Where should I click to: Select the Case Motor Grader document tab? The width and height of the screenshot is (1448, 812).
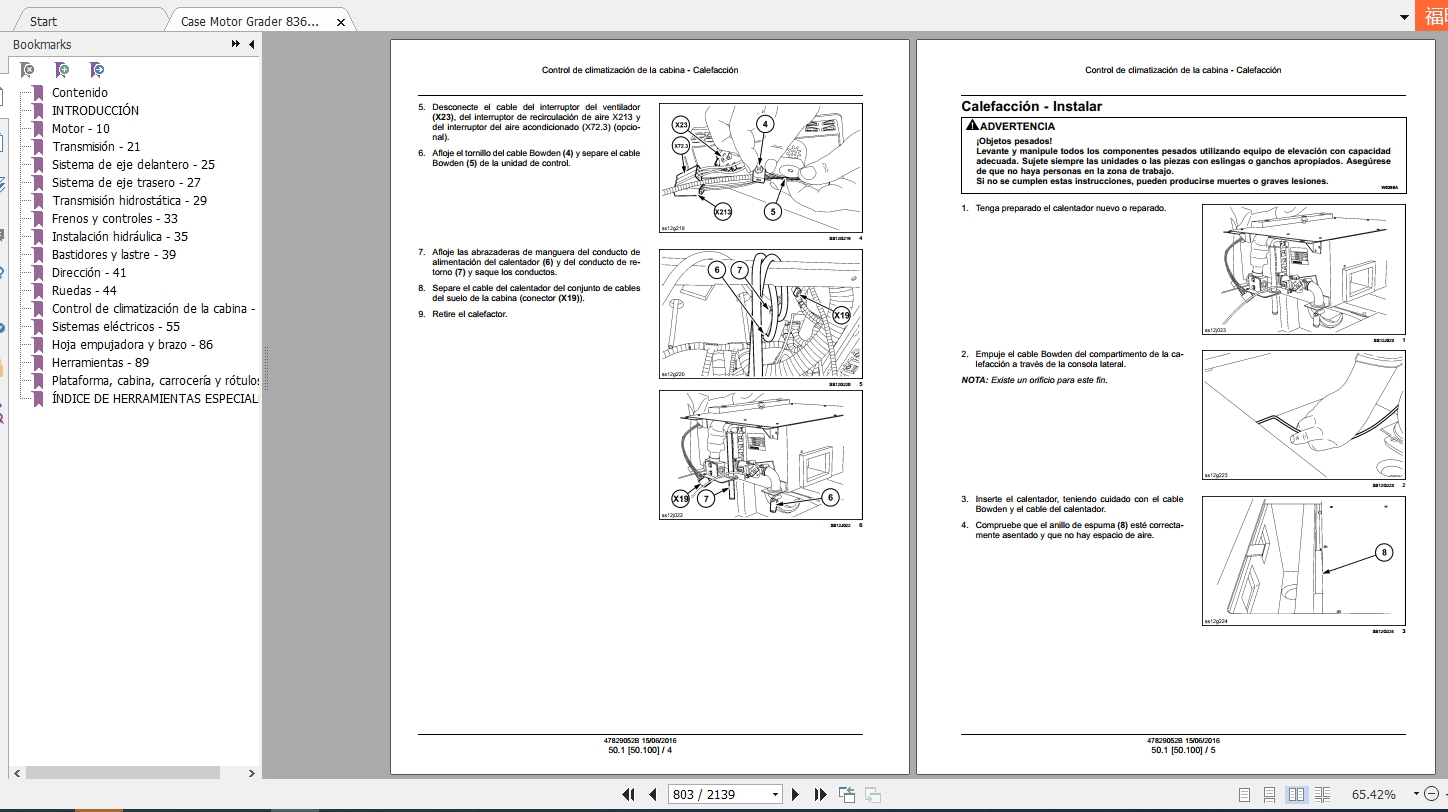248,20
